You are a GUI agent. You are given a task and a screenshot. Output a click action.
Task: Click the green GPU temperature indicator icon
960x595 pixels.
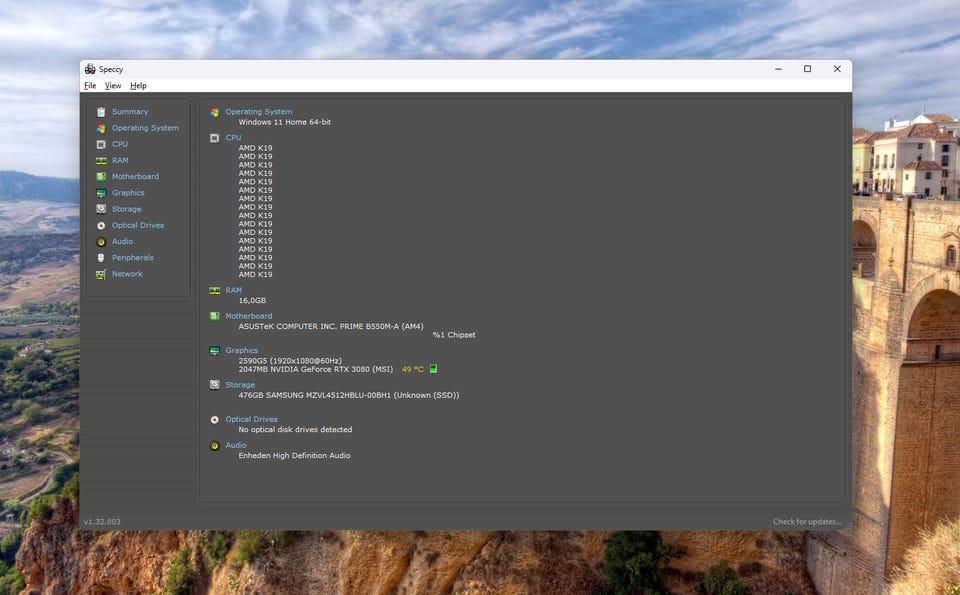[433, 369]
